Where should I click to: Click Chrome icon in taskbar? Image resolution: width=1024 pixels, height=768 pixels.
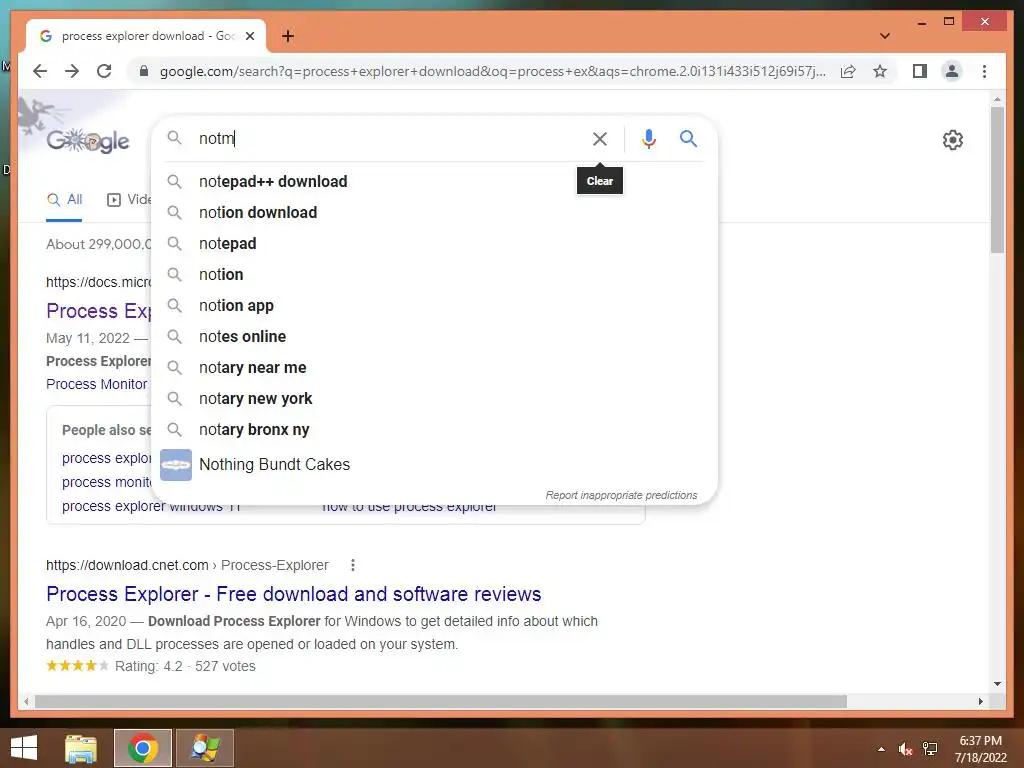[x=143, y=748]
